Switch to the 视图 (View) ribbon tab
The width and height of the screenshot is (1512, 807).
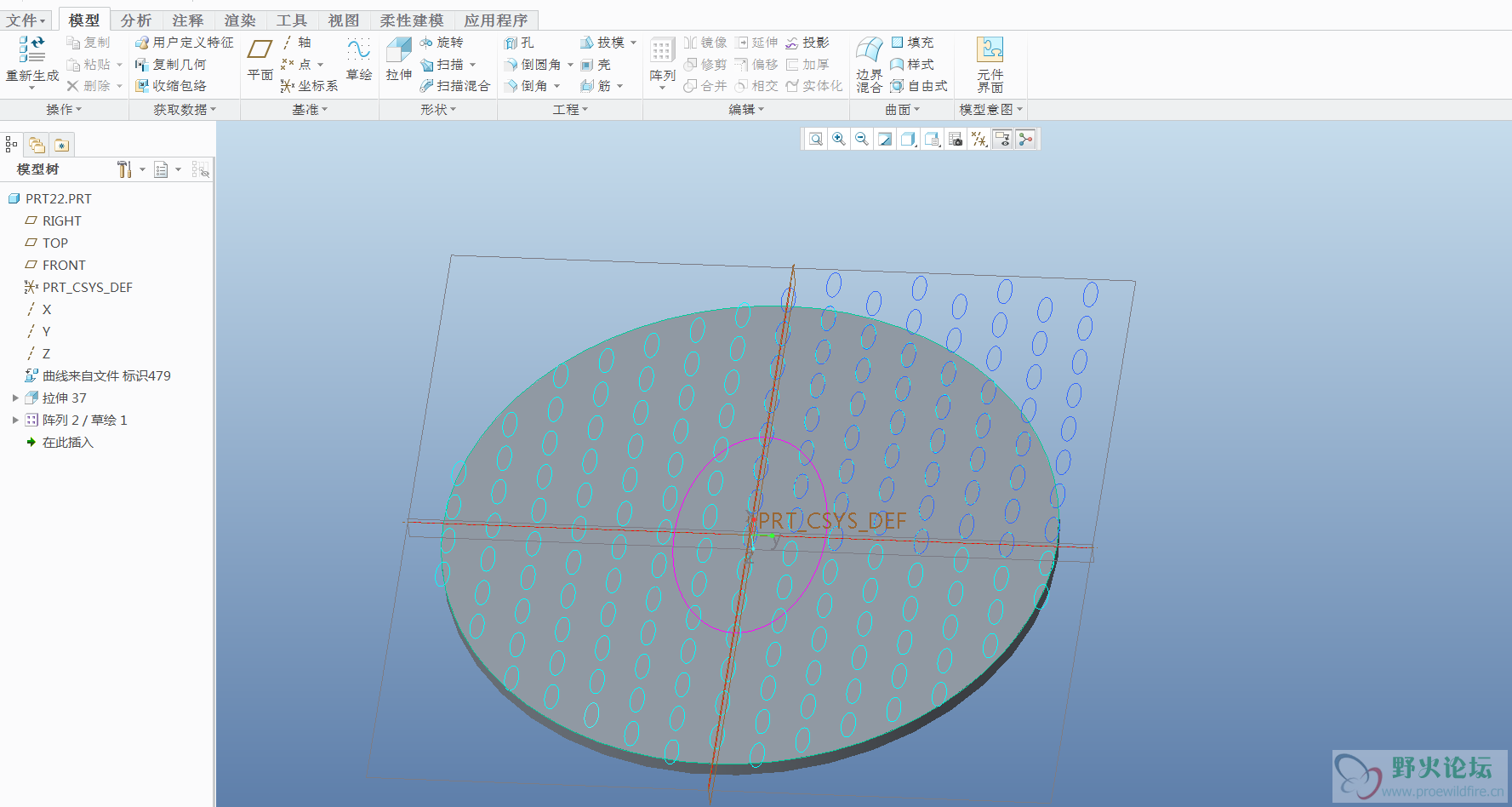point(344,20)
